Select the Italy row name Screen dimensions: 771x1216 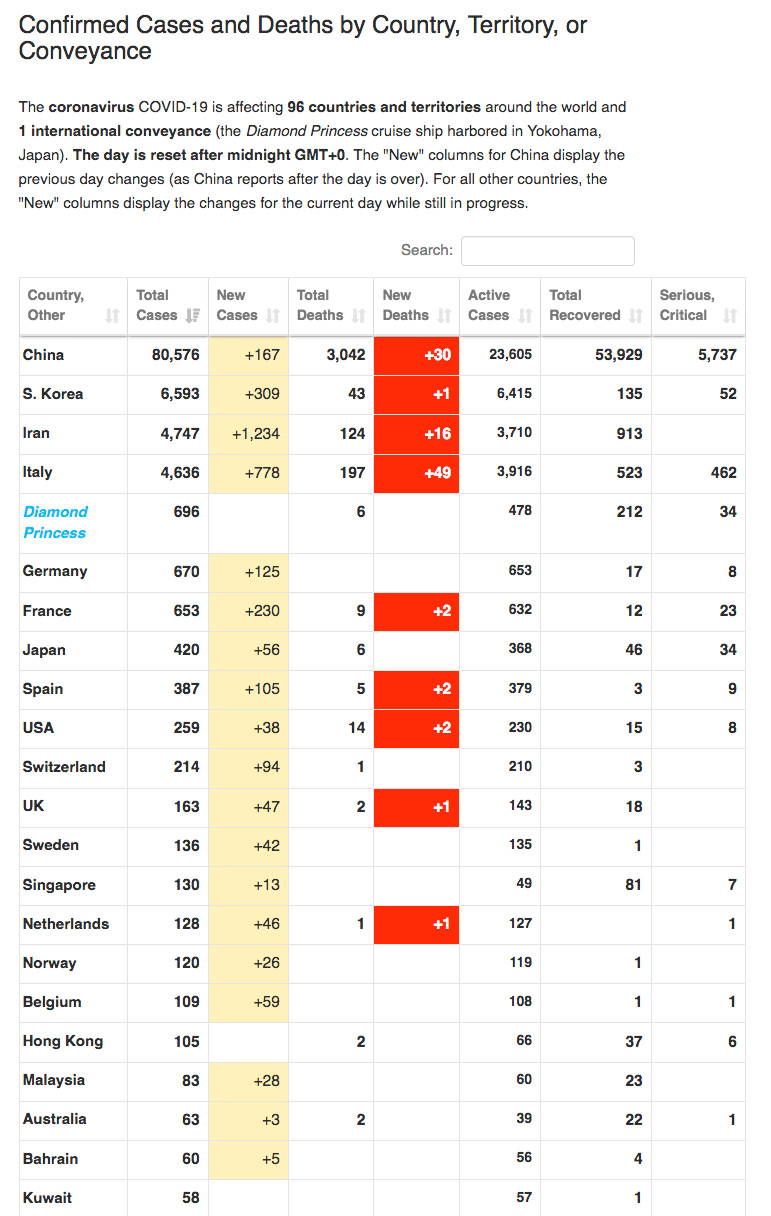coord(38,472)
